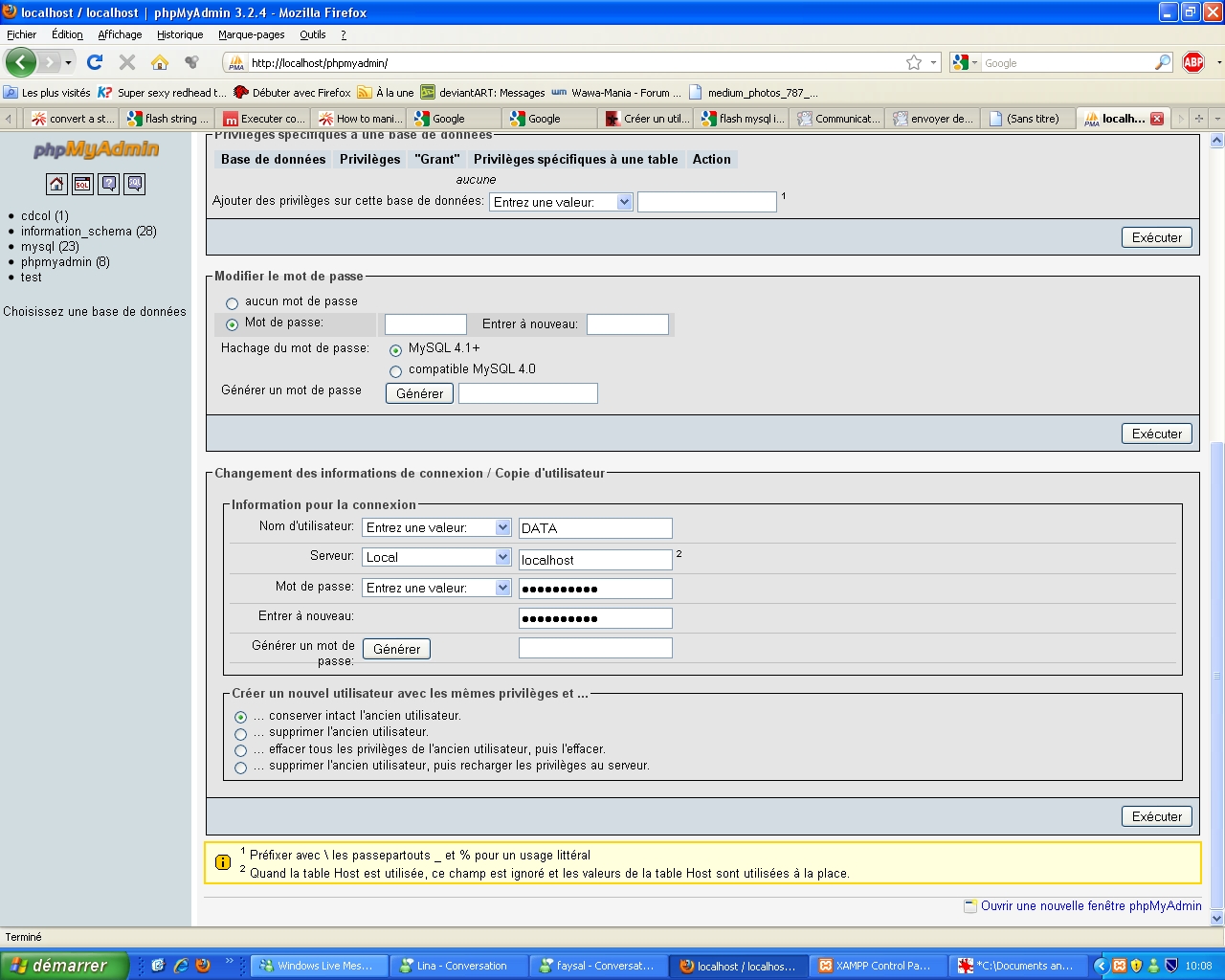Click the Firefox home toolbar icon
Screen dimensions: 1225x980
[160, 62]
